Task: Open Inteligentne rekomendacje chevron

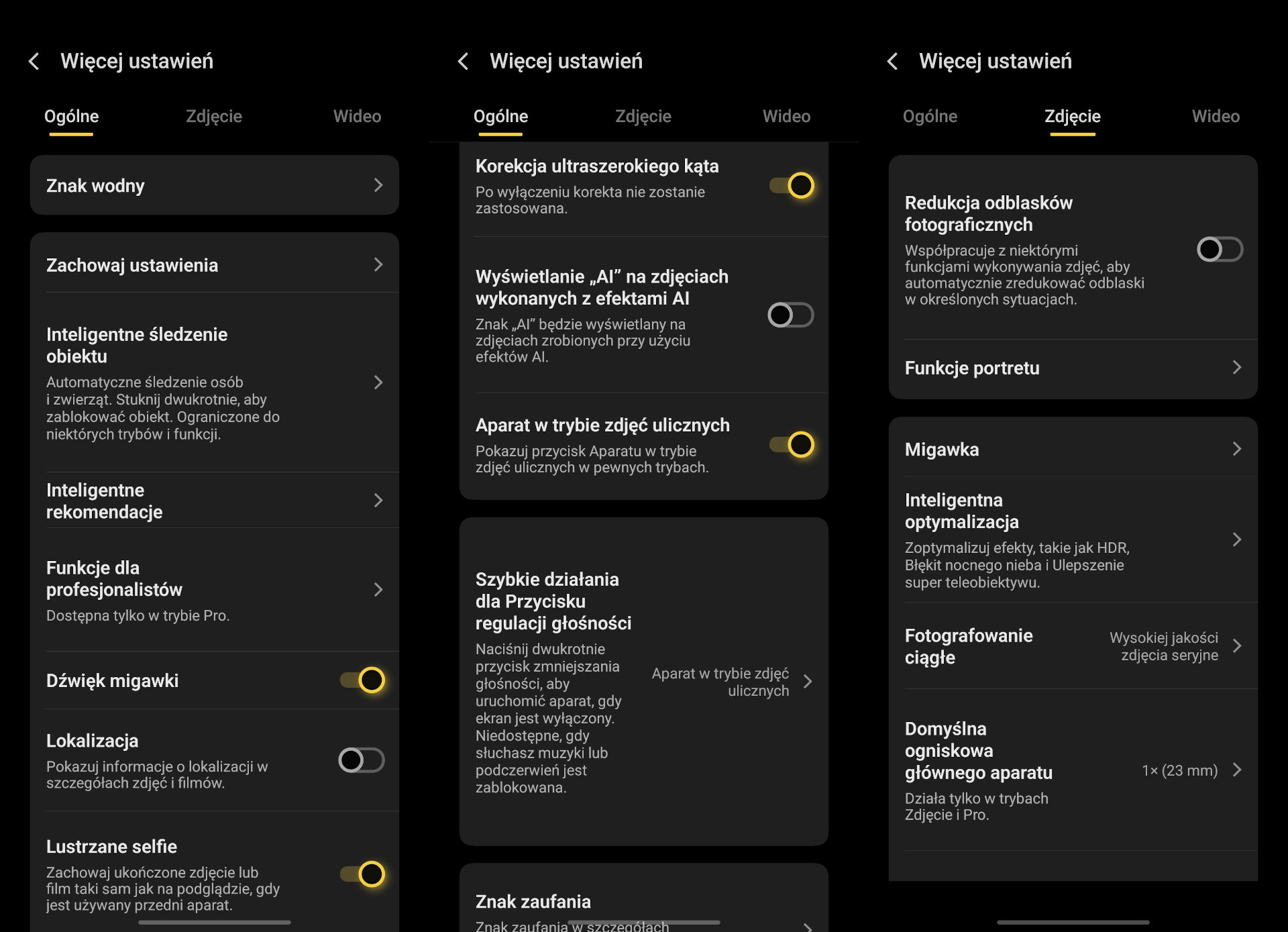Action: (x=378, y=501)
